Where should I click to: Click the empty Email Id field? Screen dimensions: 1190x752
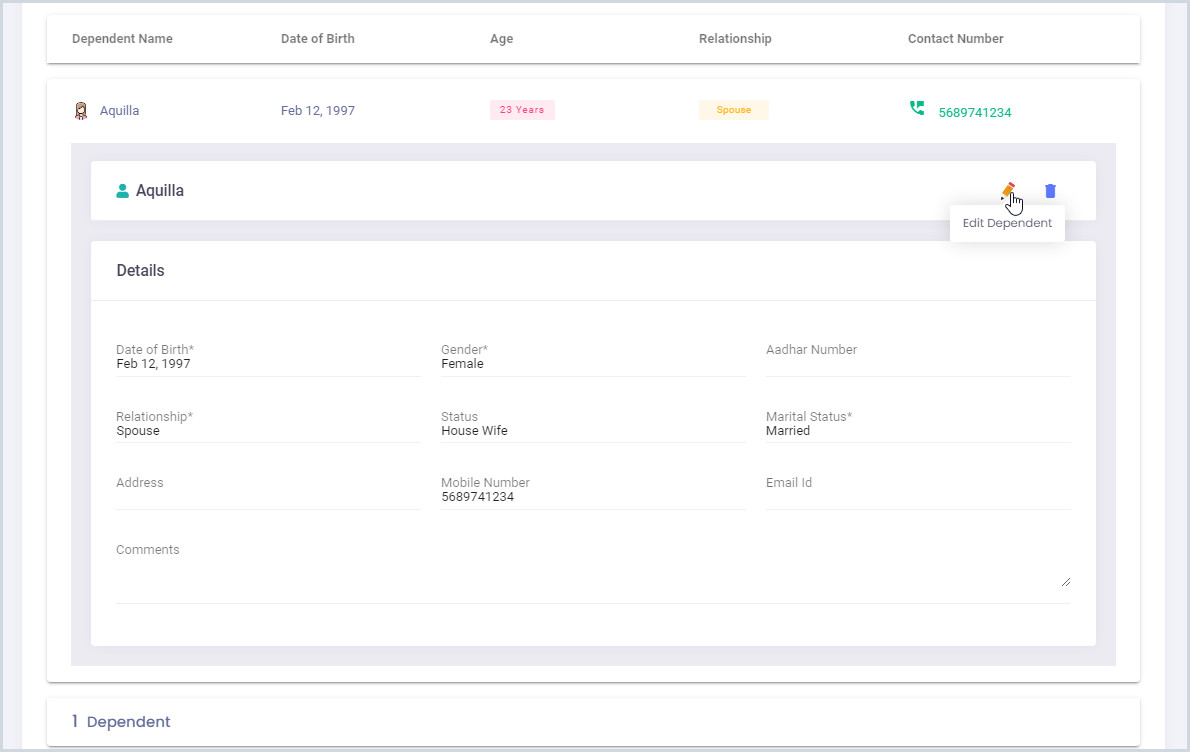(x=918, y=492)
